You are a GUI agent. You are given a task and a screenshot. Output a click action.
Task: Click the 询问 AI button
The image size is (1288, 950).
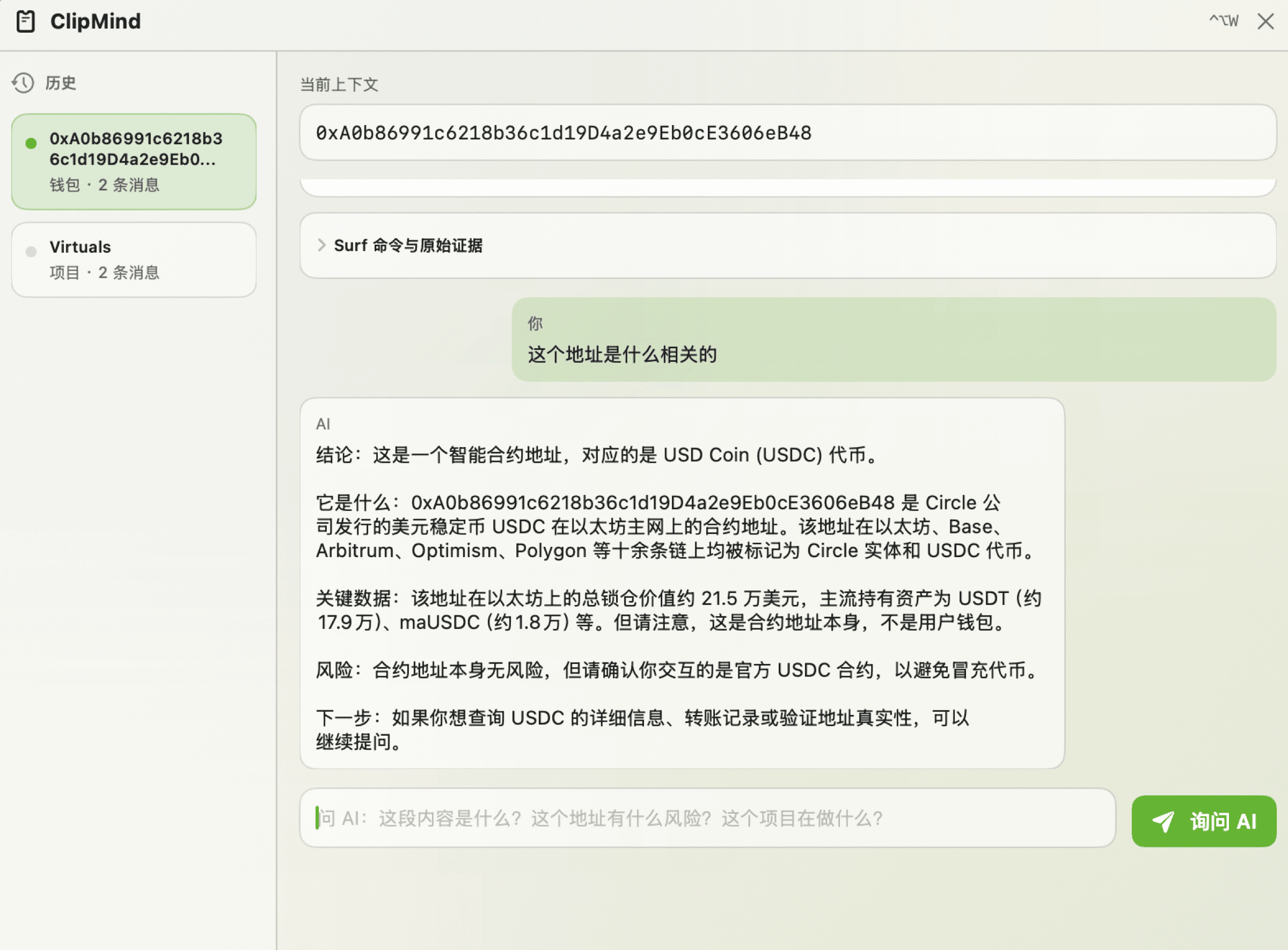[1203, 821]
